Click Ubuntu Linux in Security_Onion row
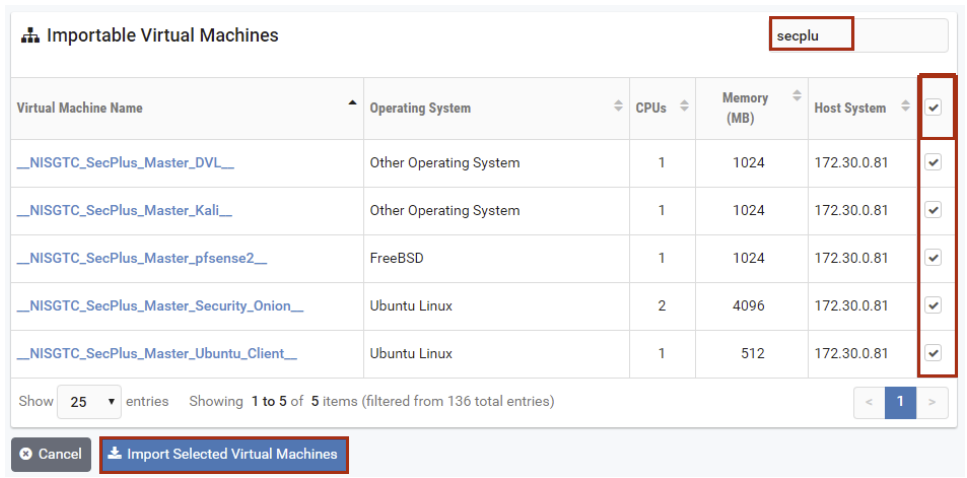 pyautogui.click(x=411, y=305)
